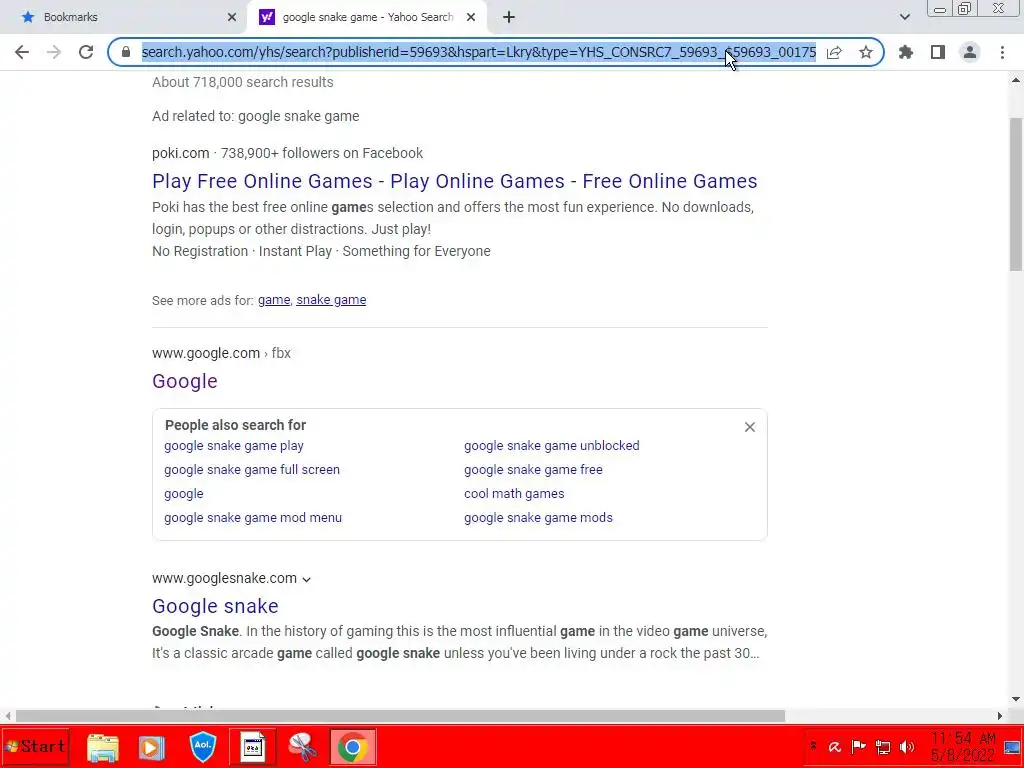Image resolution: width=1024 pixels, height=768 pixels.
Task: Launch the media player taskbar icon
Action: pyautogui.click(x=152, y=747)
